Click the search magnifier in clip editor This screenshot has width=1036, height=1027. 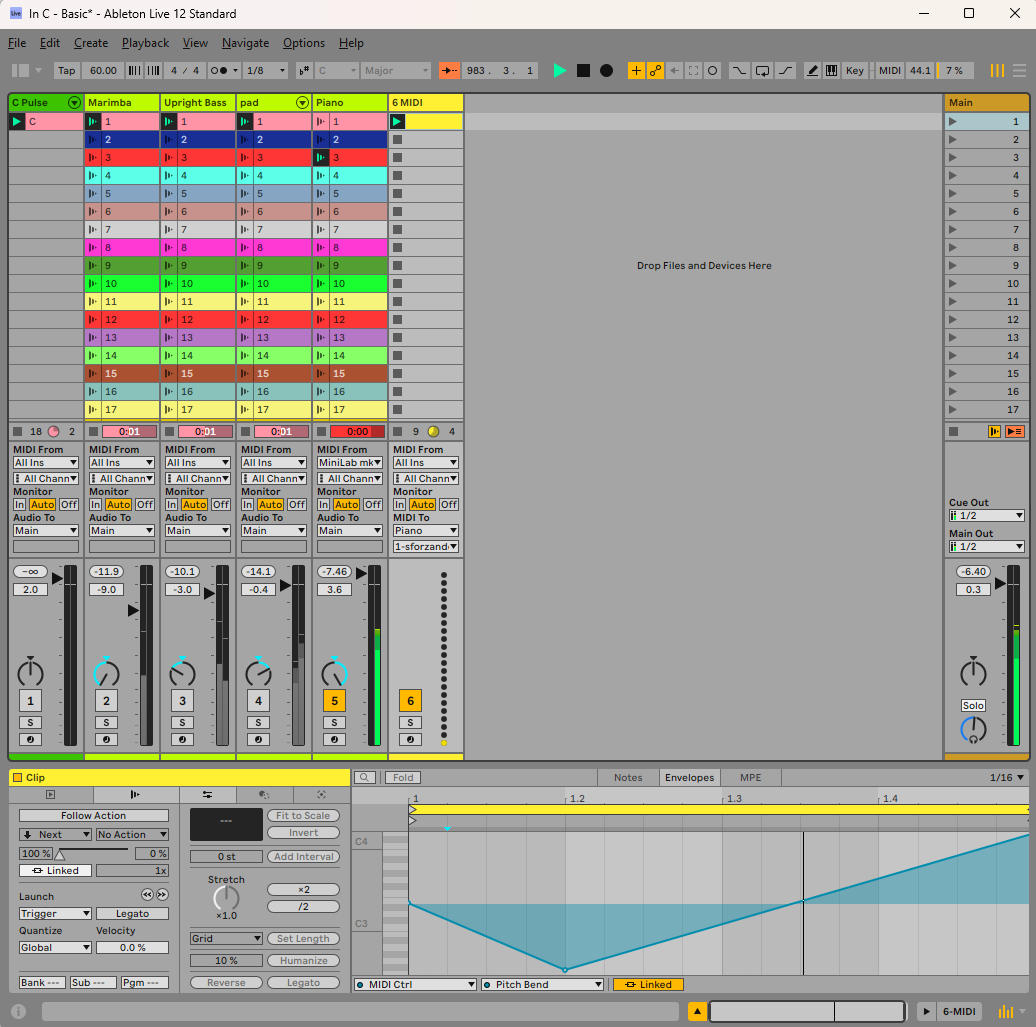(365, 777)
